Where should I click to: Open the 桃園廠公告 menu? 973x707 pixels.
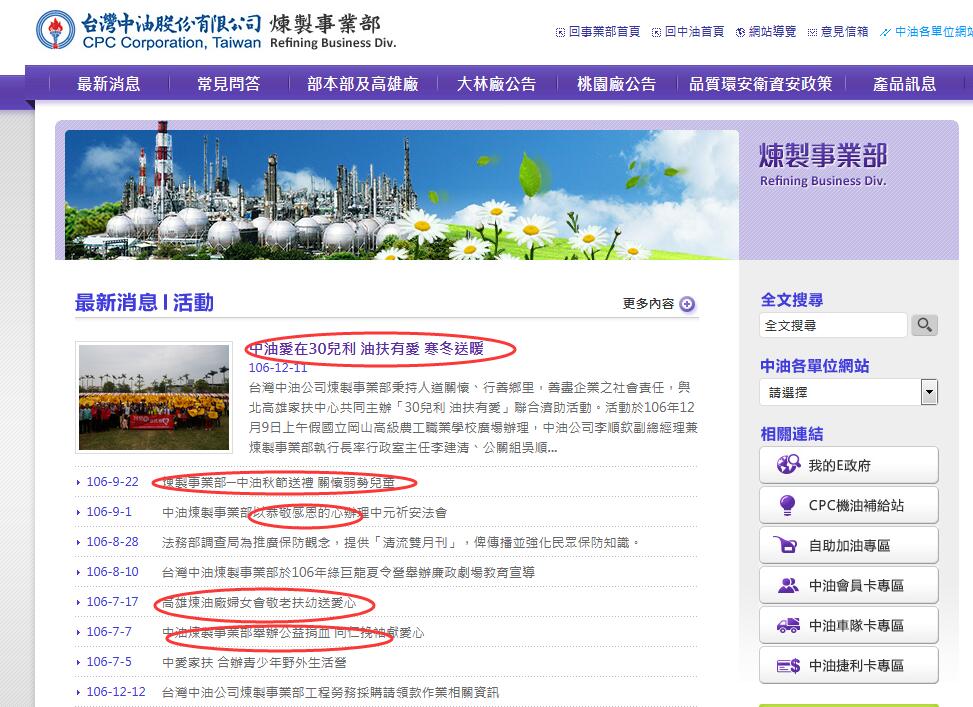pos(616,84)
